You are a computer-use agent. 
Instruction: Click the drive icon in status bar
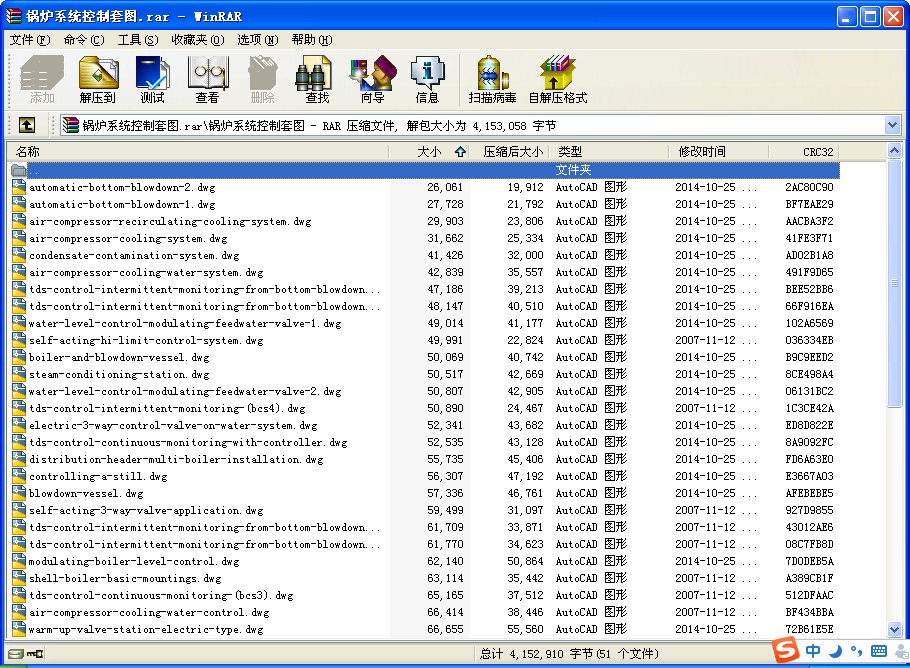[16, 654]
